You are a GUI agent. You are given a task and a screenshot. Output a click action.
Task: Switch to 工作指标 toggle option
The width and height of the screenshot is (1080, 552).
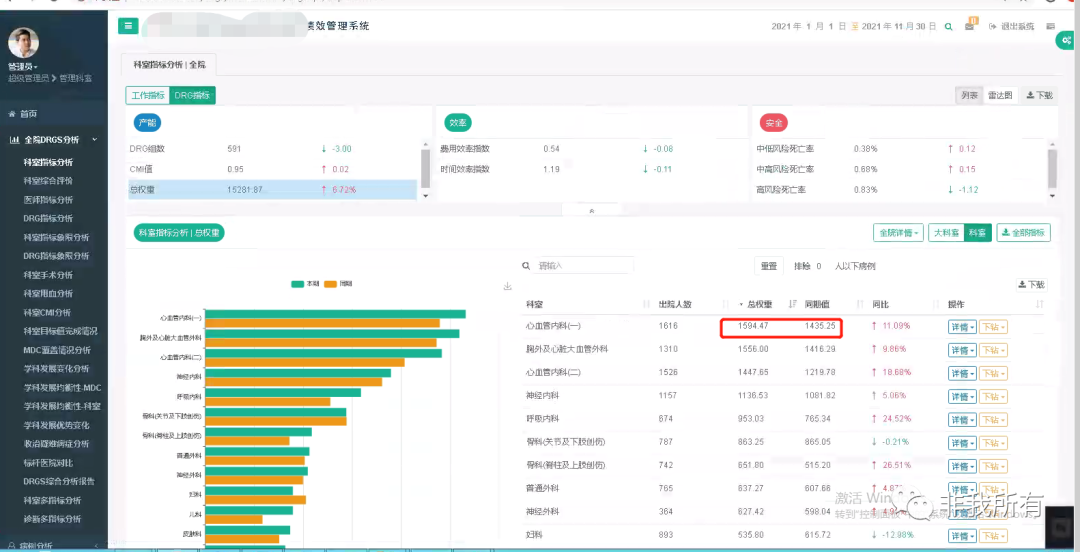click(x=147, y=95)
